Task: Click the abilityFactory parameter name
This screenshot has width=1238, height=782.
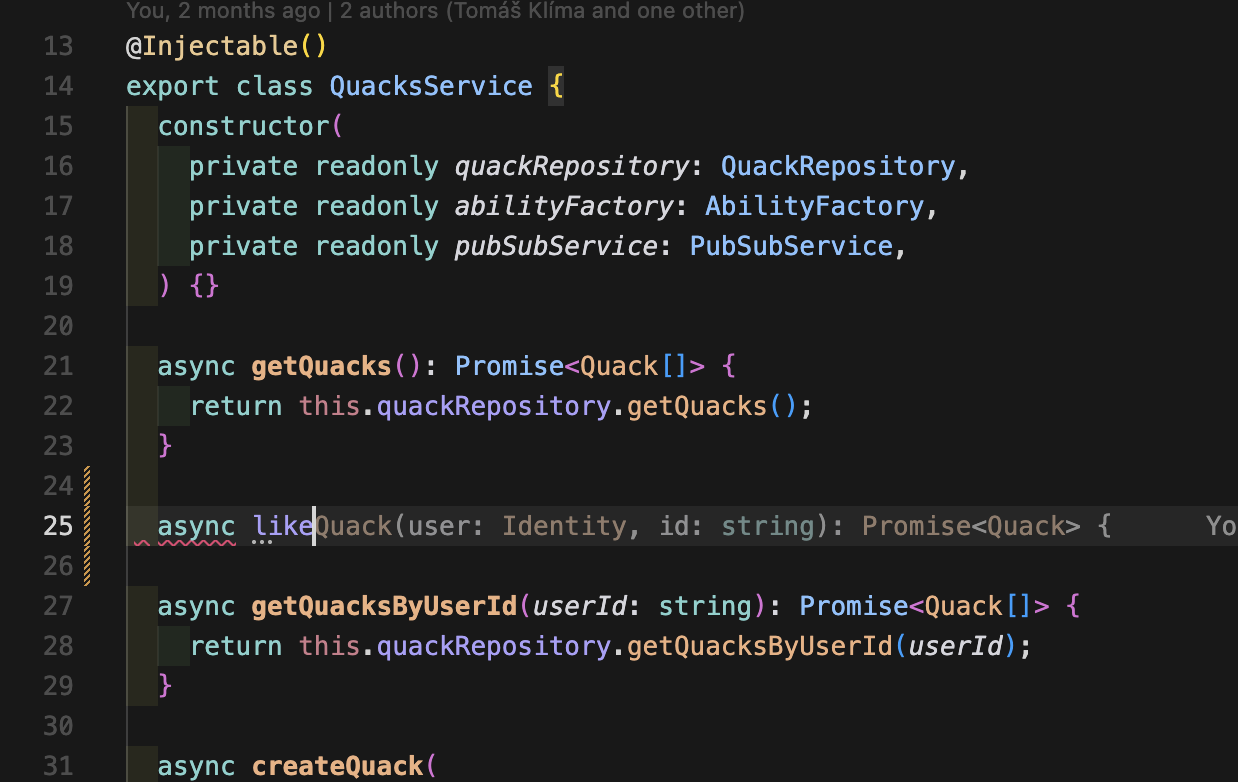Action: [564, 206]
